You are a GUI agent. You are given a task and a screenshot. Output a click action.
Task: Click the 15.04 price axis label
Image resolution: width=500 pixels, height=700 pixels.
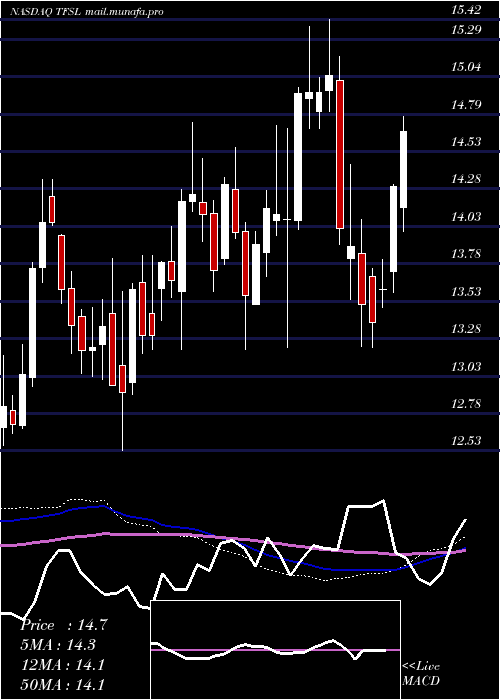click(x=466, y=67)
